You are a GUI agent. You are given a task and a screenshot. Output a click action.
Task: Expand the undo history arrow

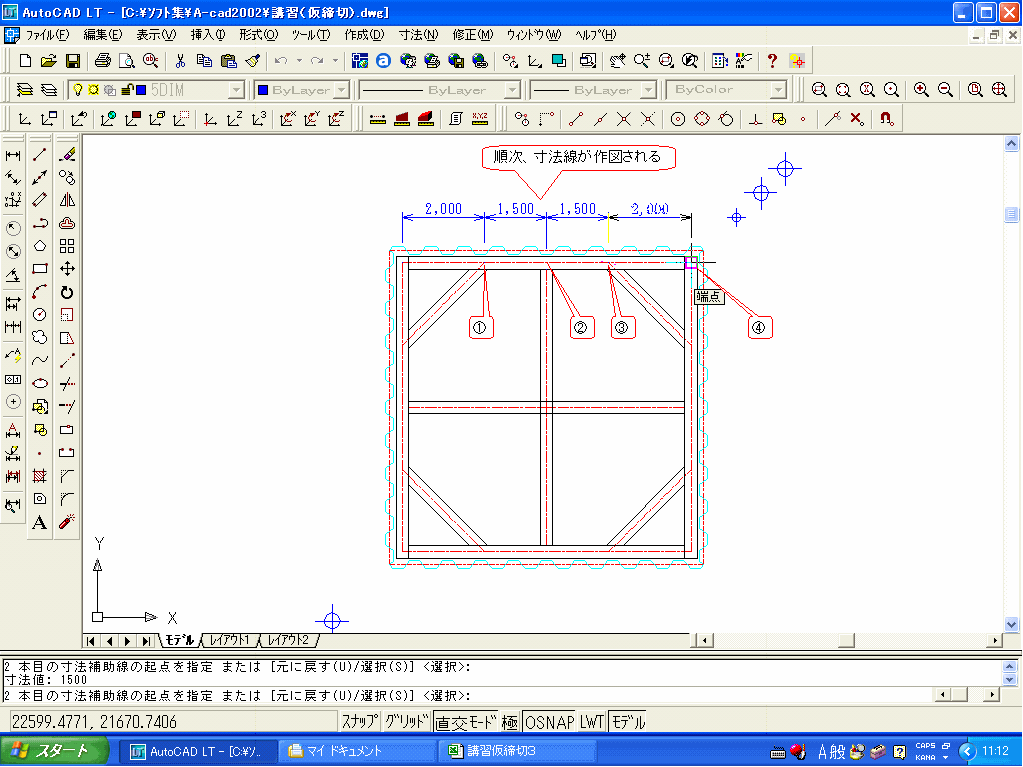tap(299, 61)
